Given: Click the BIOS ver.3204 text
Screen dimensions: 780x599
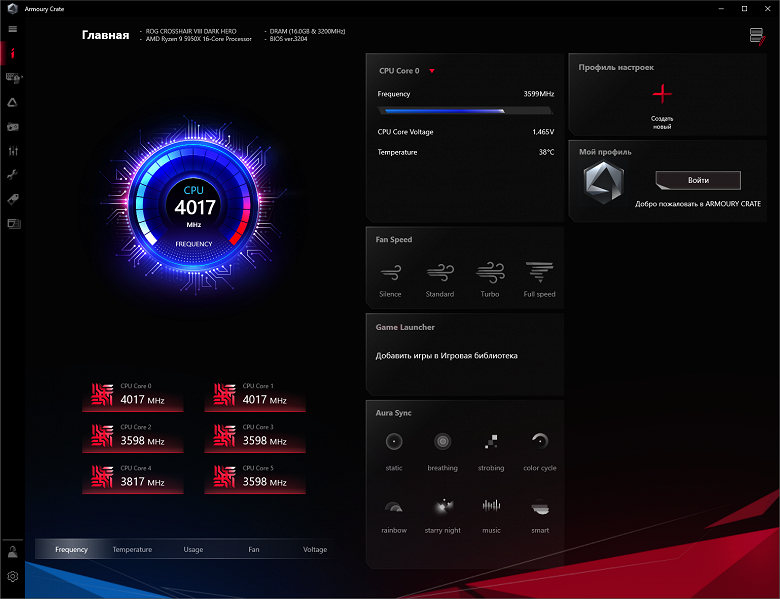Looking at the screenshot, I should pos(289,39).
